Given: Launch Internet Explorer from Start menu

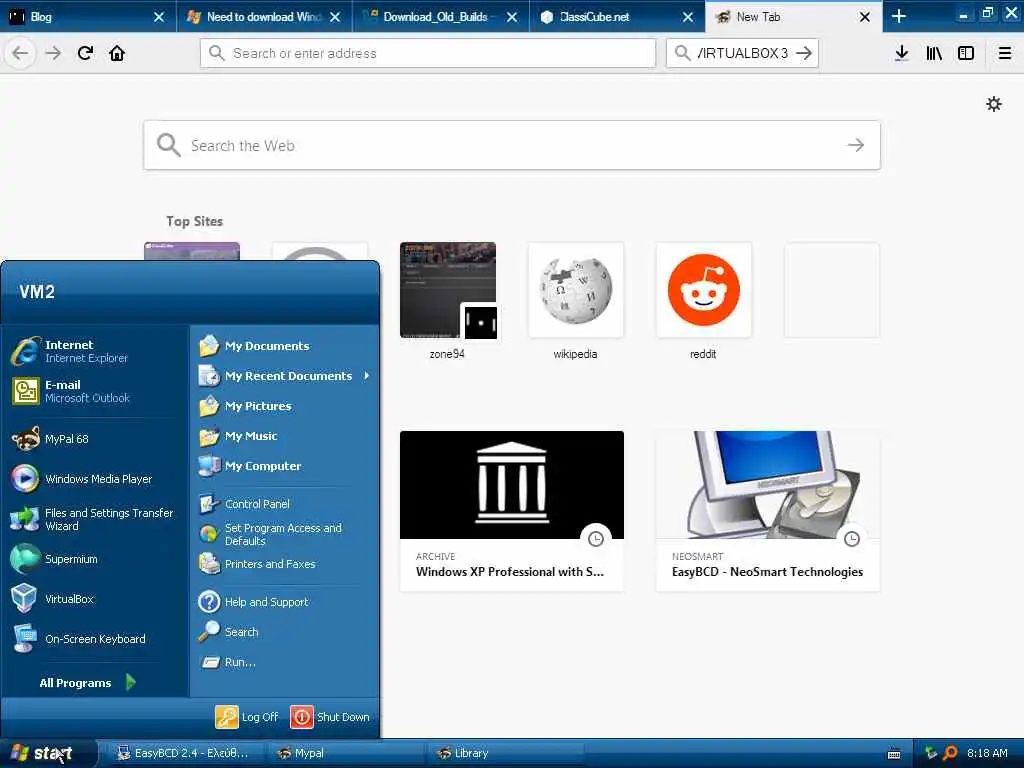Looking at the screenshot, I should point(95,351).
